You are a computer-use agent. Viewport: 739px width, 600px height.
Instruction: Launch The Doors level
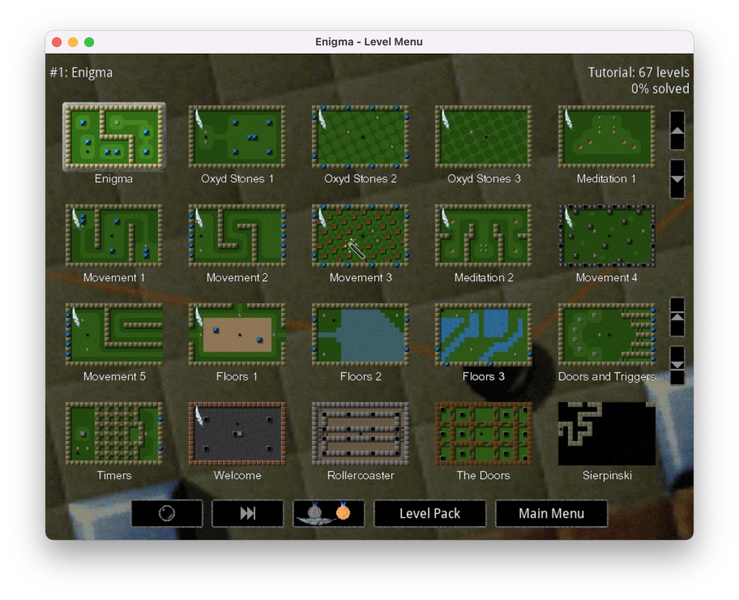point(484,434)
